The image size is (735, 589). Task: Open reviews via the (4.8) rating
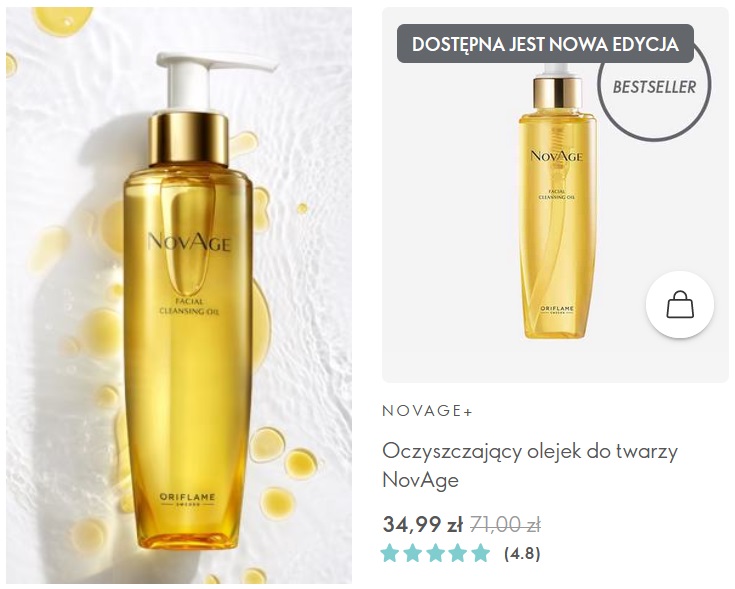coord(522,553)
